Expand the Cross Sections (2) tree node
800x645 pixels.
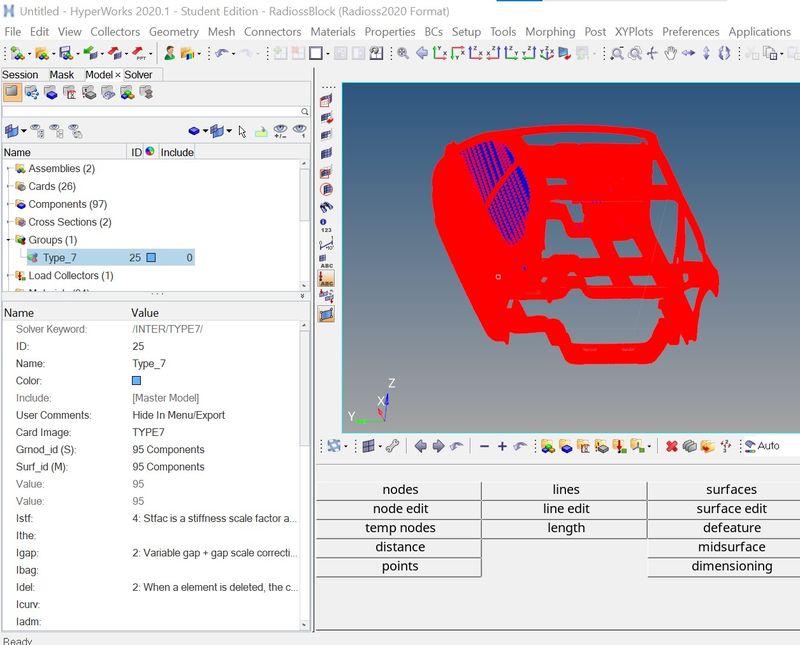[x=8, y=222]
